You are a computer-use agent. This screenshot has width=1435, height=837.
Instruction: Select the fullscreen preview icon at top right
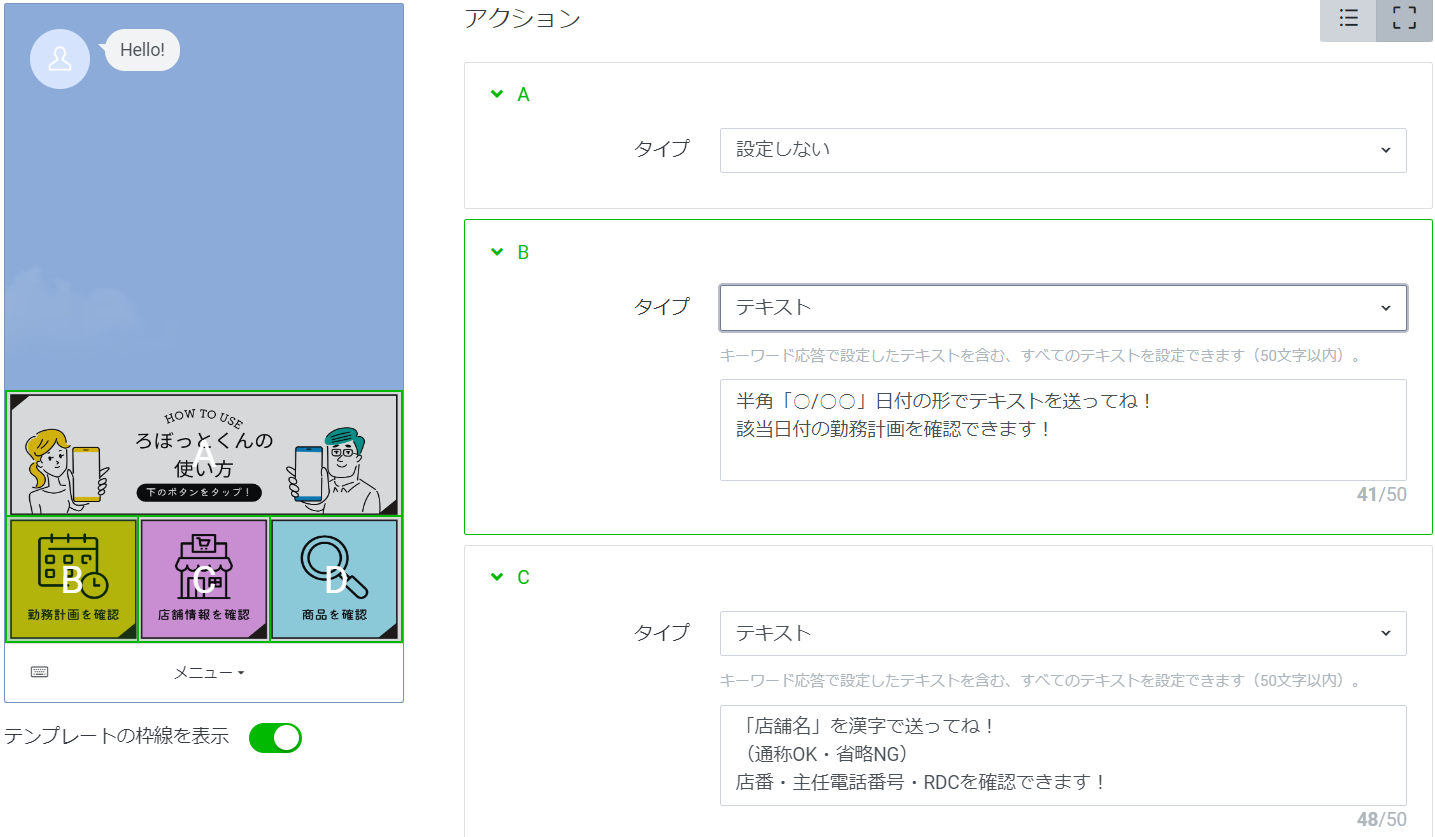1403,19
